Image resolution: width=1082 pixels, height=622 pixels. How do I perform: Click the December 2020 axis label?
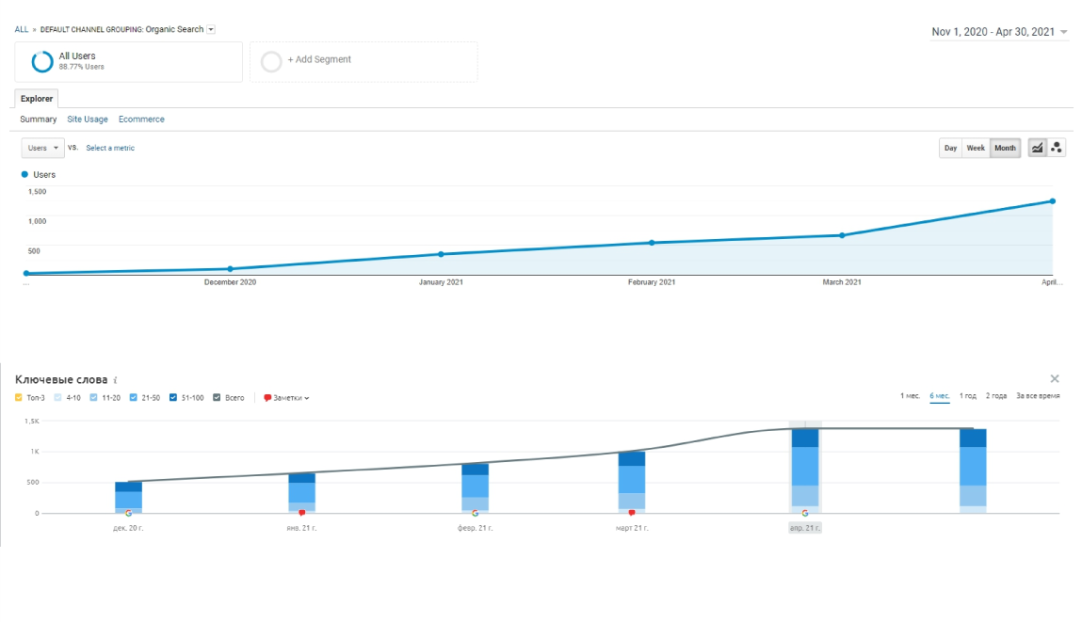pos(230,282)
